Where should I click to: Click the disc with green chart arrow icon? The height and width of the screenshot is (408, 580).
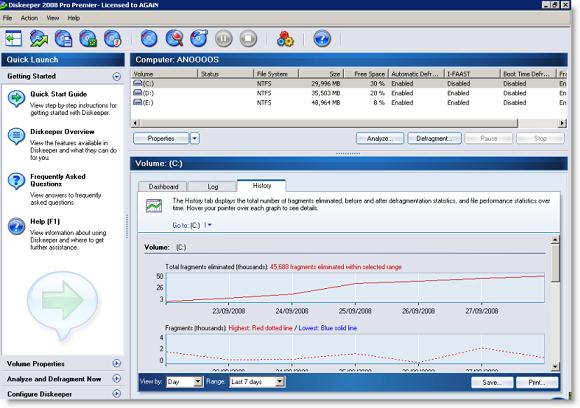(x=39, y=38)
